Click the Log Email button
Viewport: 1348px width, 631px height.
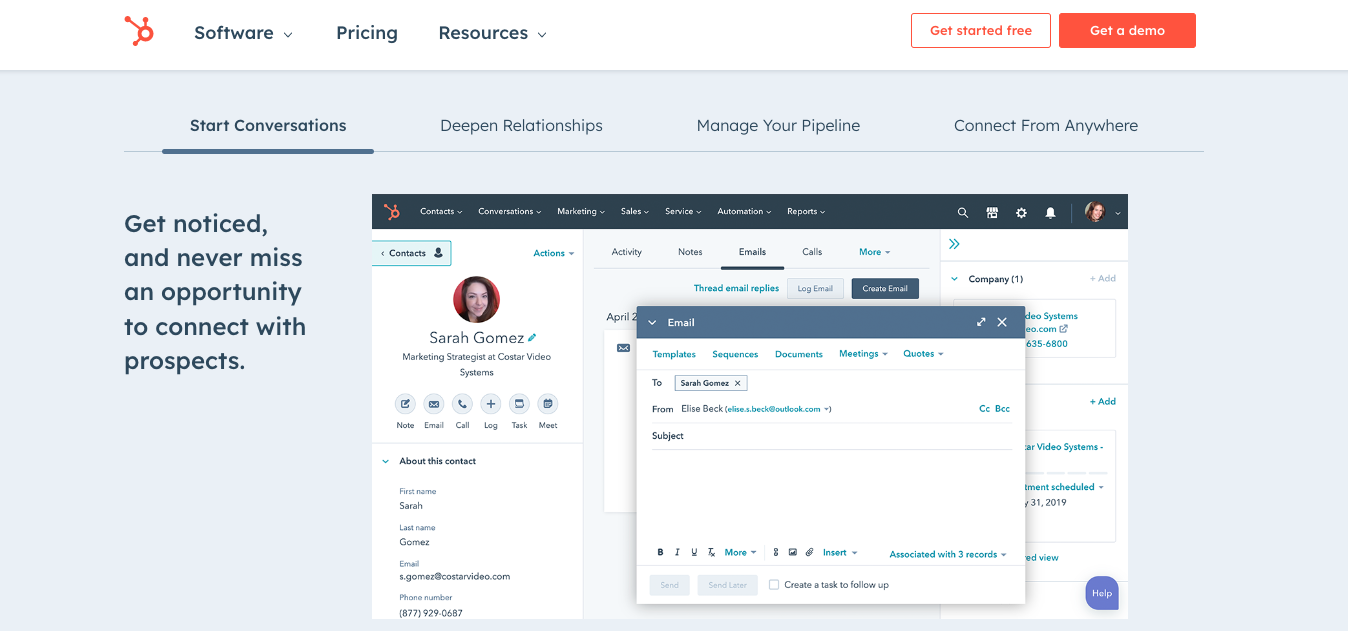(816, 289)
